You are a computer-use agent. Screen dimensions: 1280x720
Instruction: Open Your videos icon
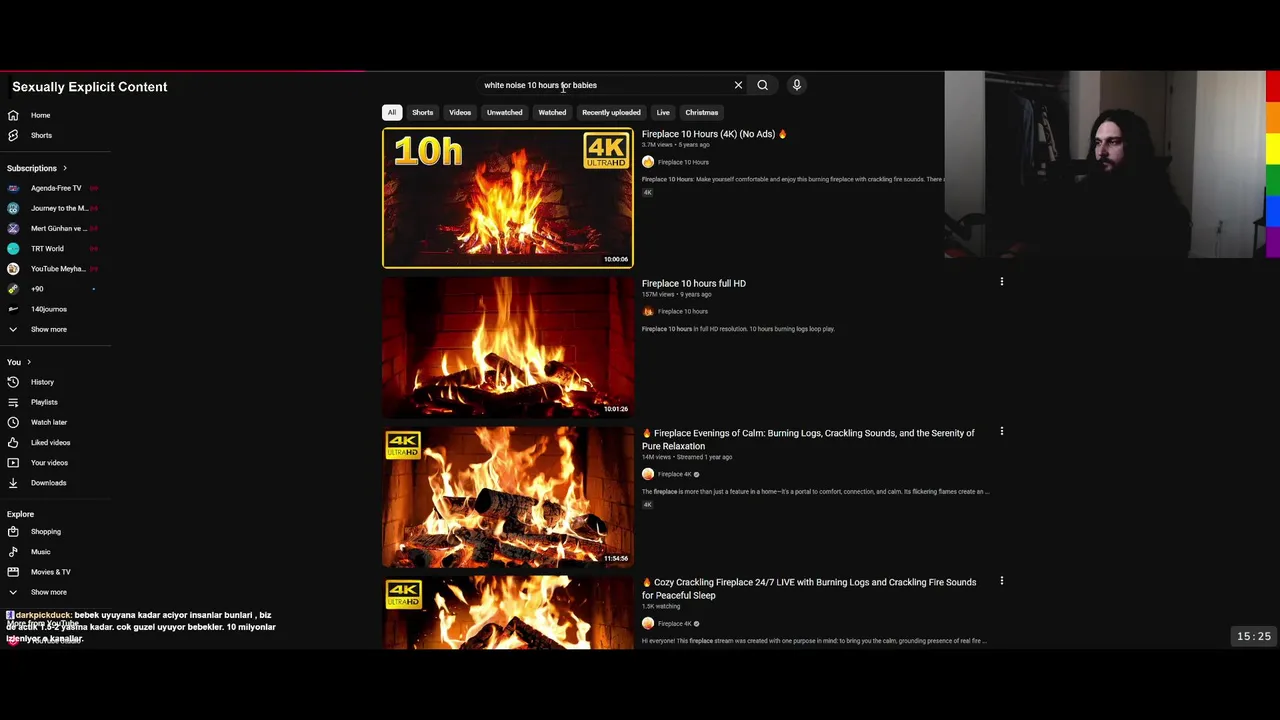point(13,462)
